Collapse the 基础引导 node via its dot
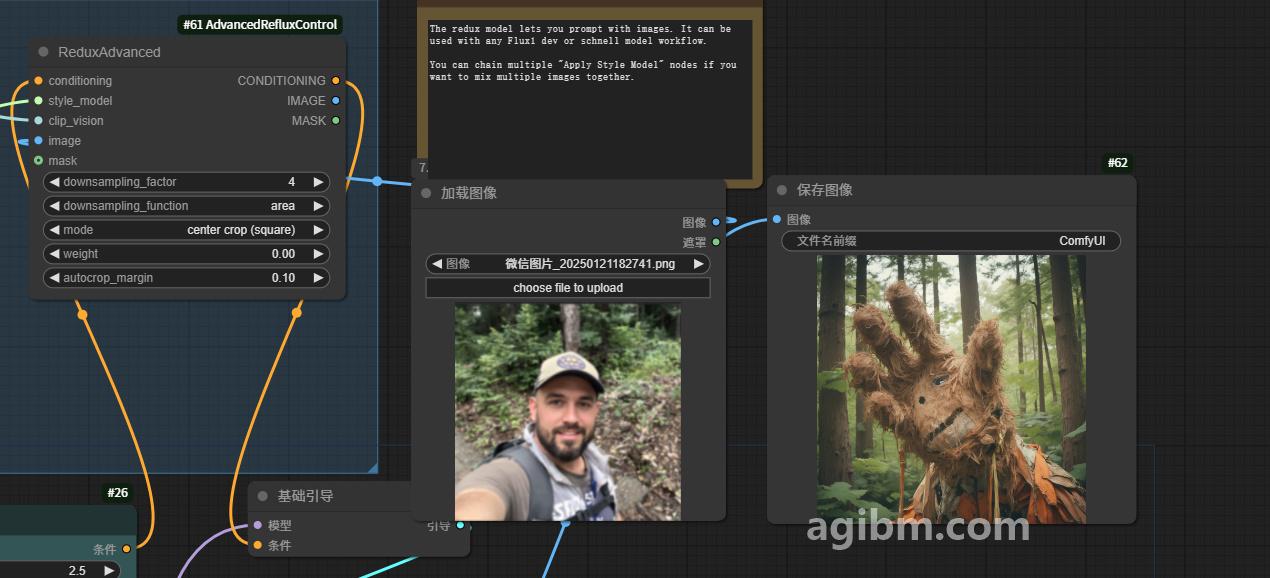1270x578 pixels. pos(263,496)
